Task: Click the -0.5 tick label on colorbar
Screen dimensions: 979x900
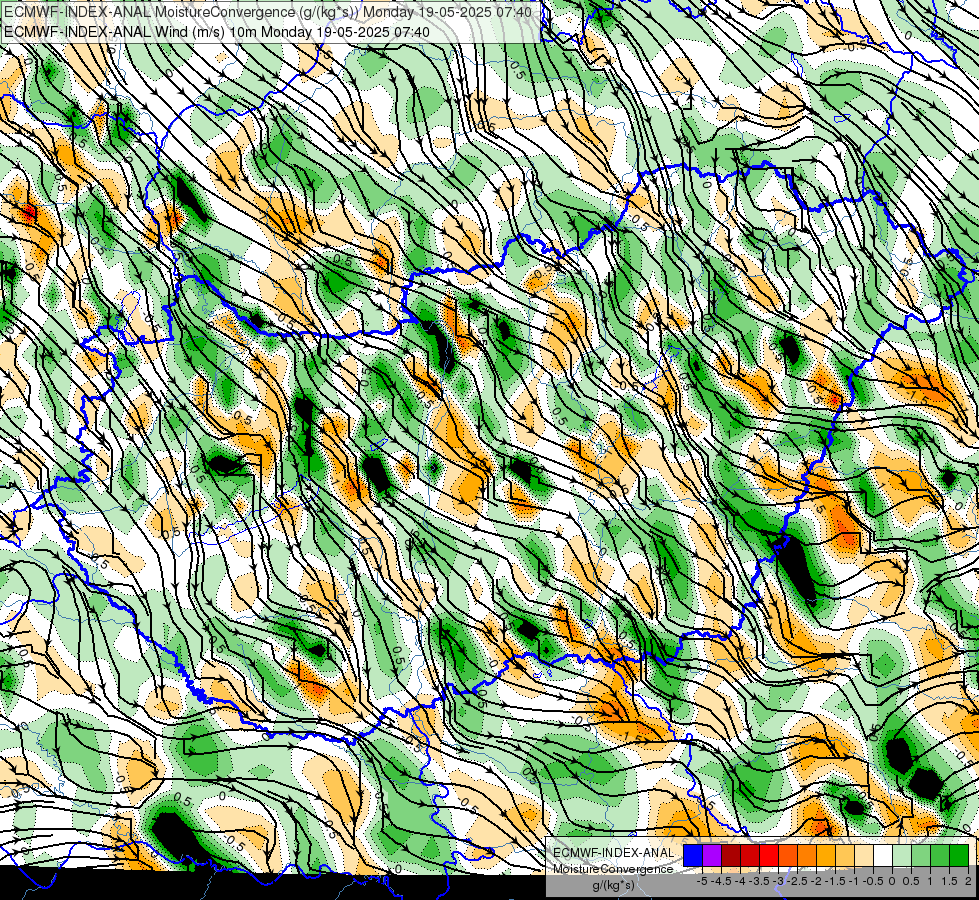Action: 873,881
